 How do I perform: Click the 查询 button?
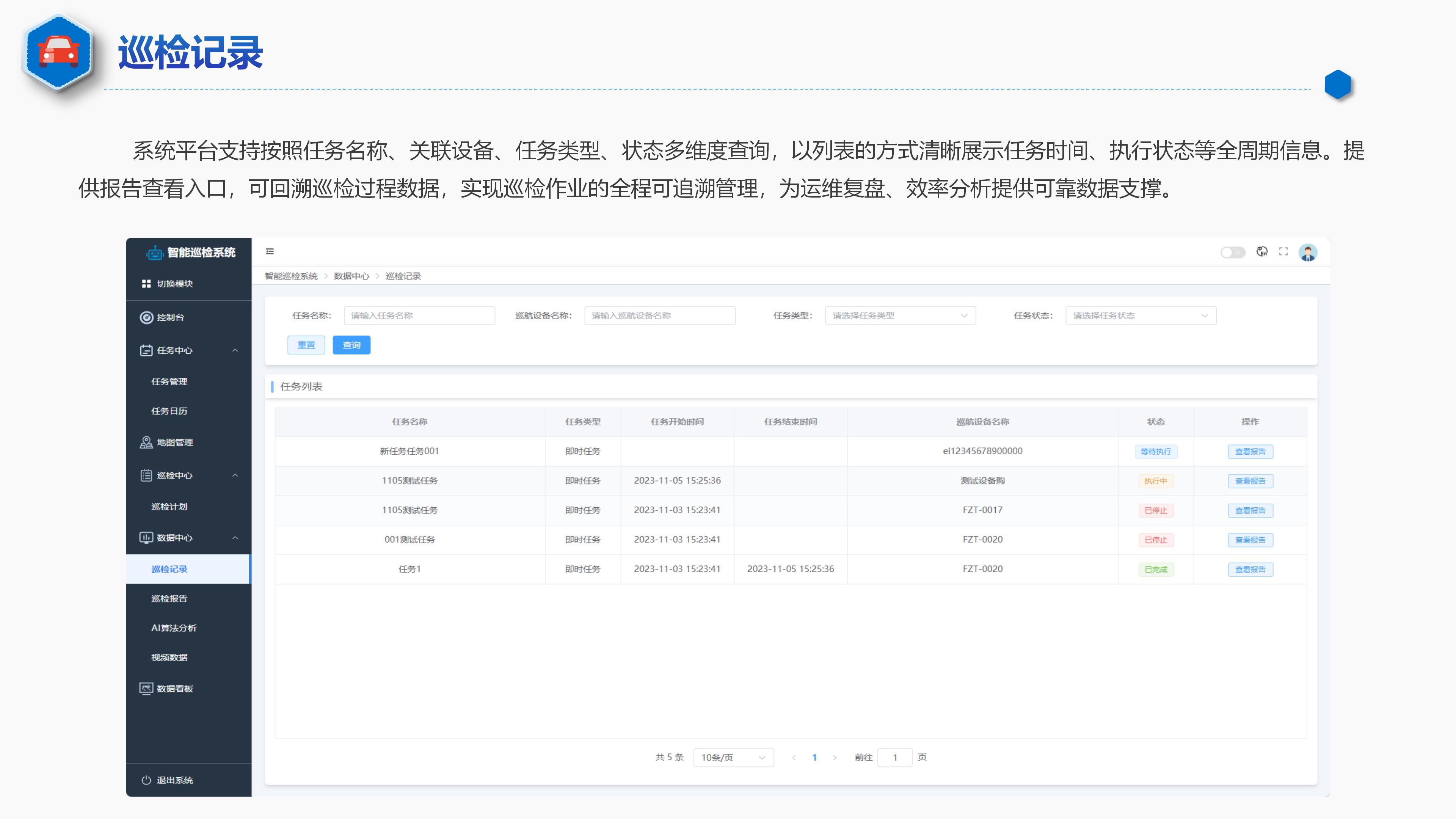pos(351,345)
